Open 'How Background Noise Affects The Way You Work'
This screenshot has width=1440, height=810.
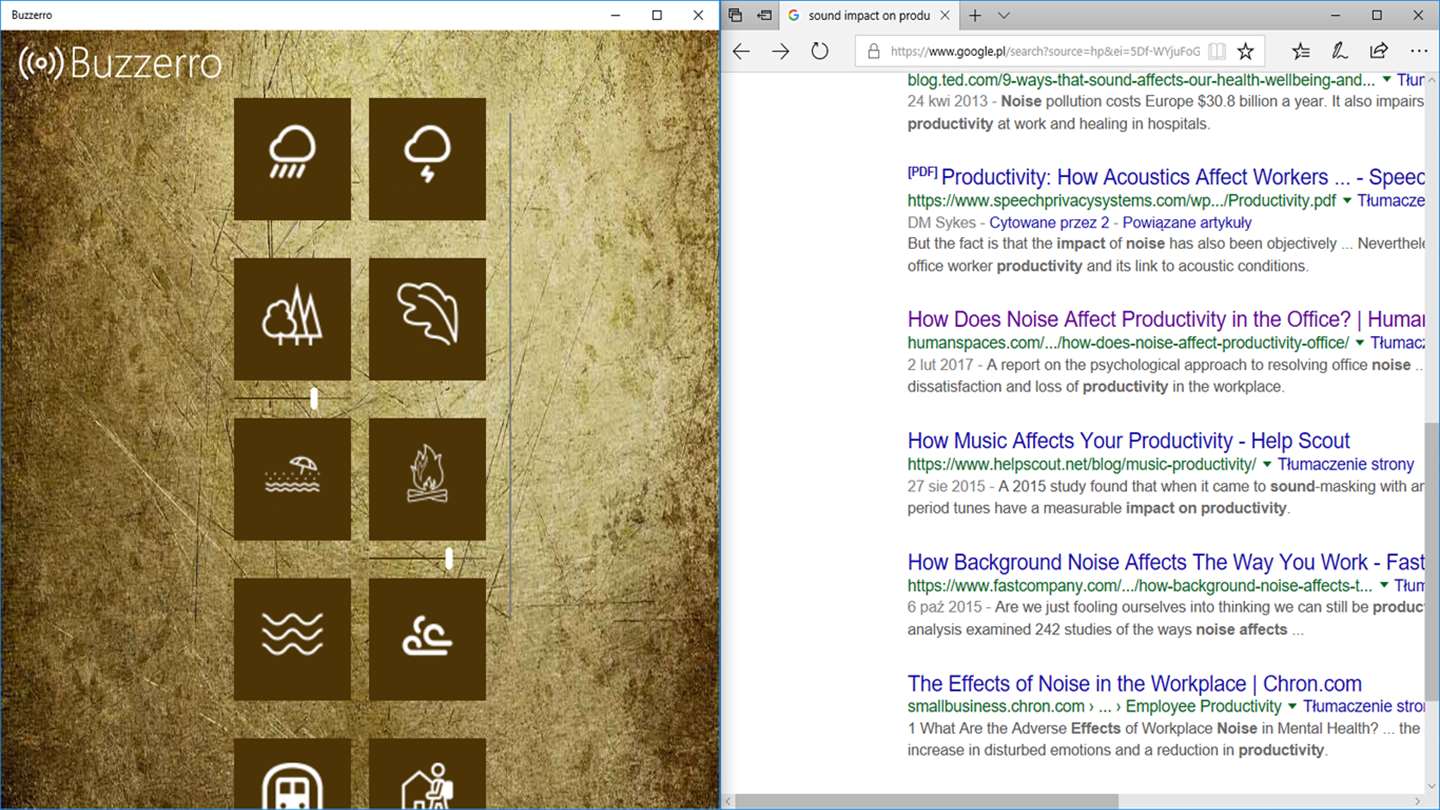[x=1166, y=563]
